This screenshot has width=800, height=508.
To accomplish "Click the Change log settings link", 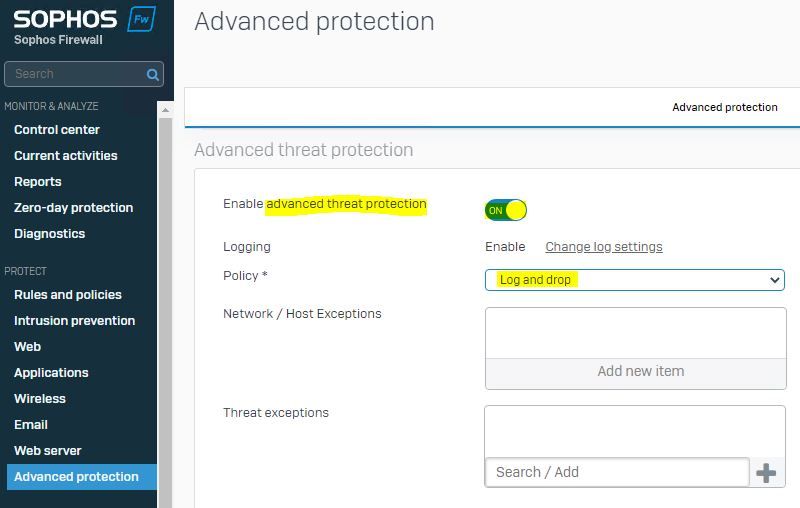I will pyautogui.click(x=604, y=247).
